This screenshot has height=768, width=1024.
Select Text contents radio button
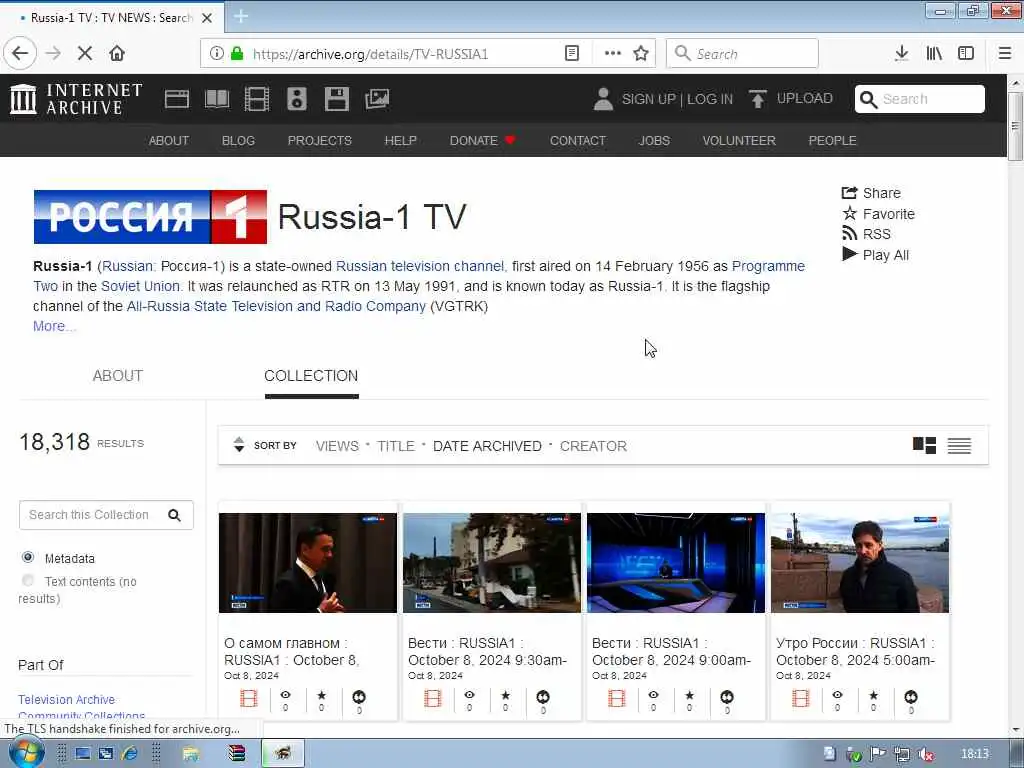(27, 580)
